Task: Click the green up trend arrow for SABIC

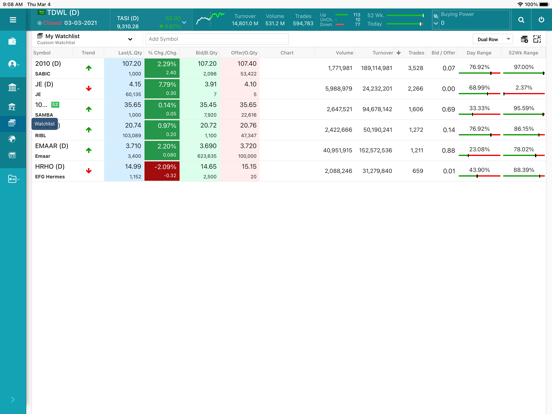Action: click(x=89, y=68)
